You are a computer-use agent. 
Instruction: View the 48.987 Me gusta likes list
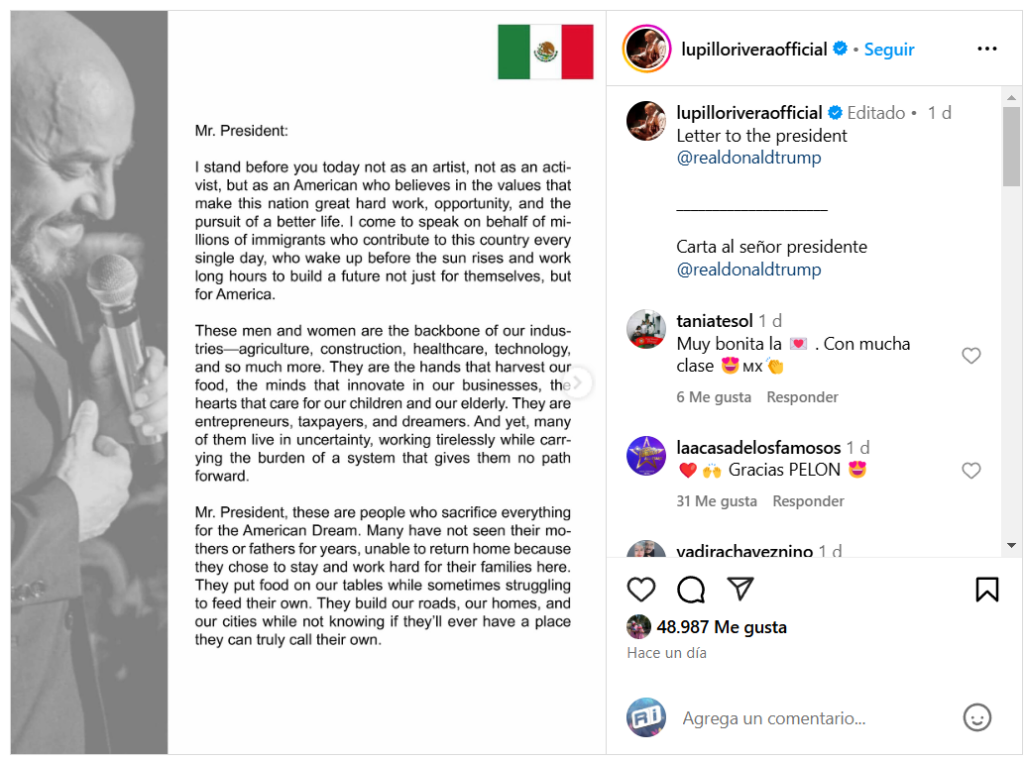pyautogui.click(x=721, y=627)
